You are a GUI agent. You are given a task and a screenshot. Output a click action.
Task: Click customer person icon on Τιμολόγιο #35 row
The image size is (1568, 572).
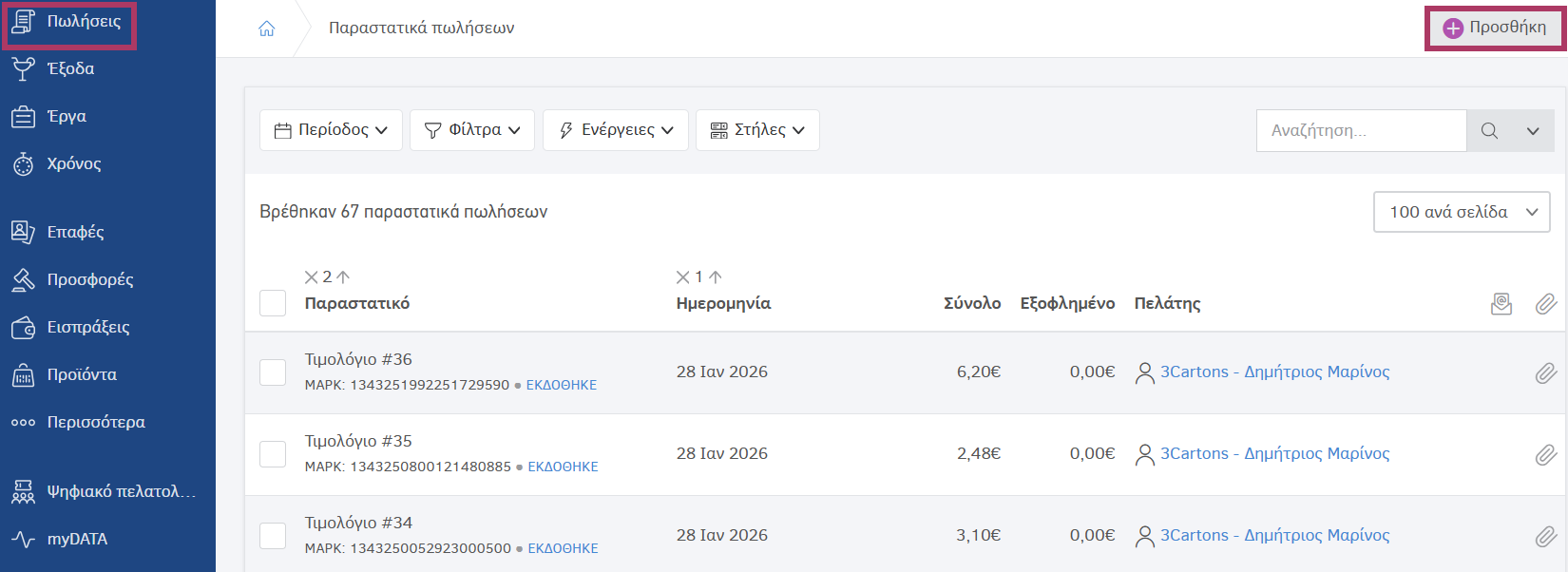[1145, 454]
